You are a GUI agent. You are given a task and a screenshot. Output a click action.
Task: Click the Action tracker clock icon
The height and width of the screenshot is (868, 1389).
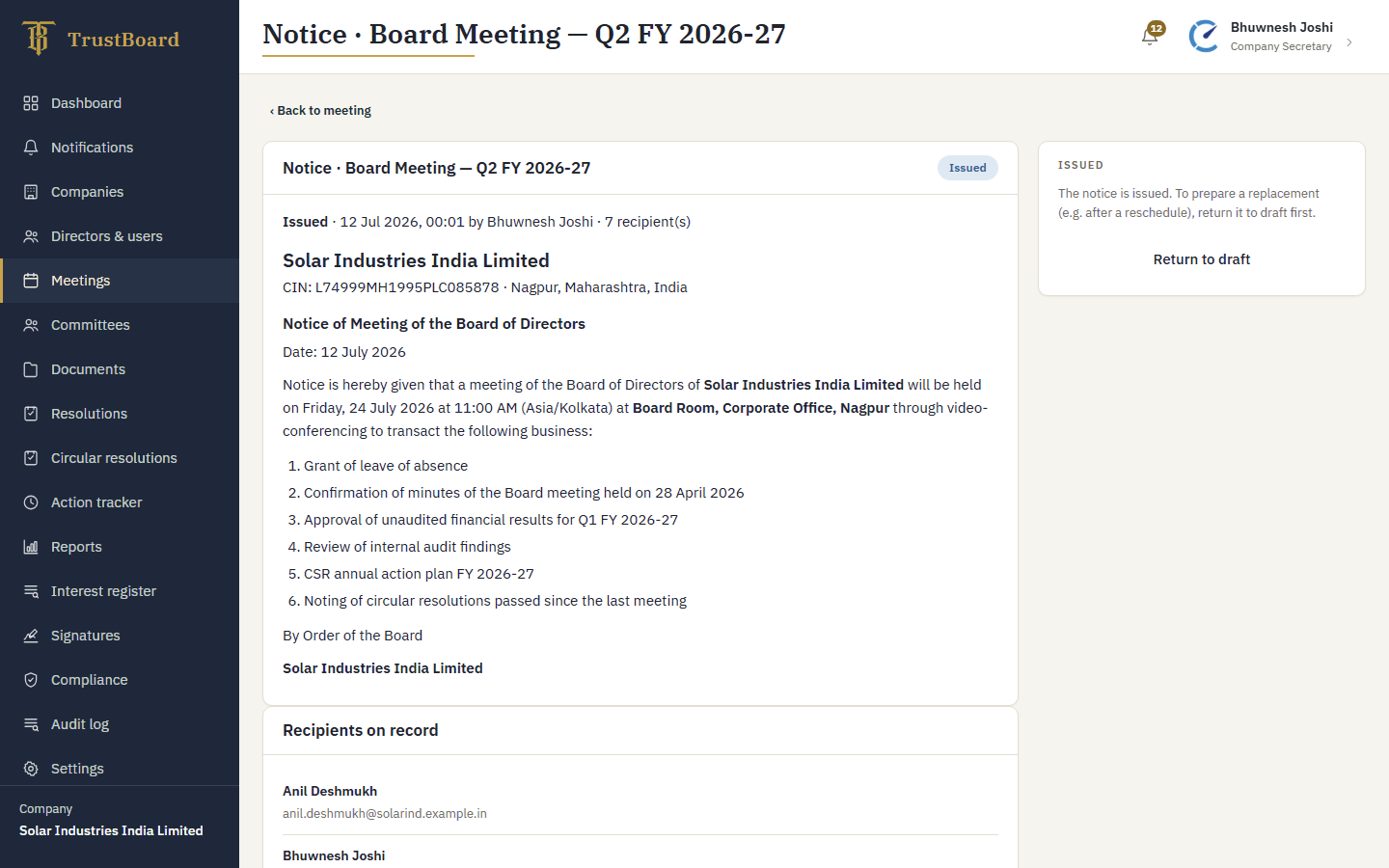point(31,502)
